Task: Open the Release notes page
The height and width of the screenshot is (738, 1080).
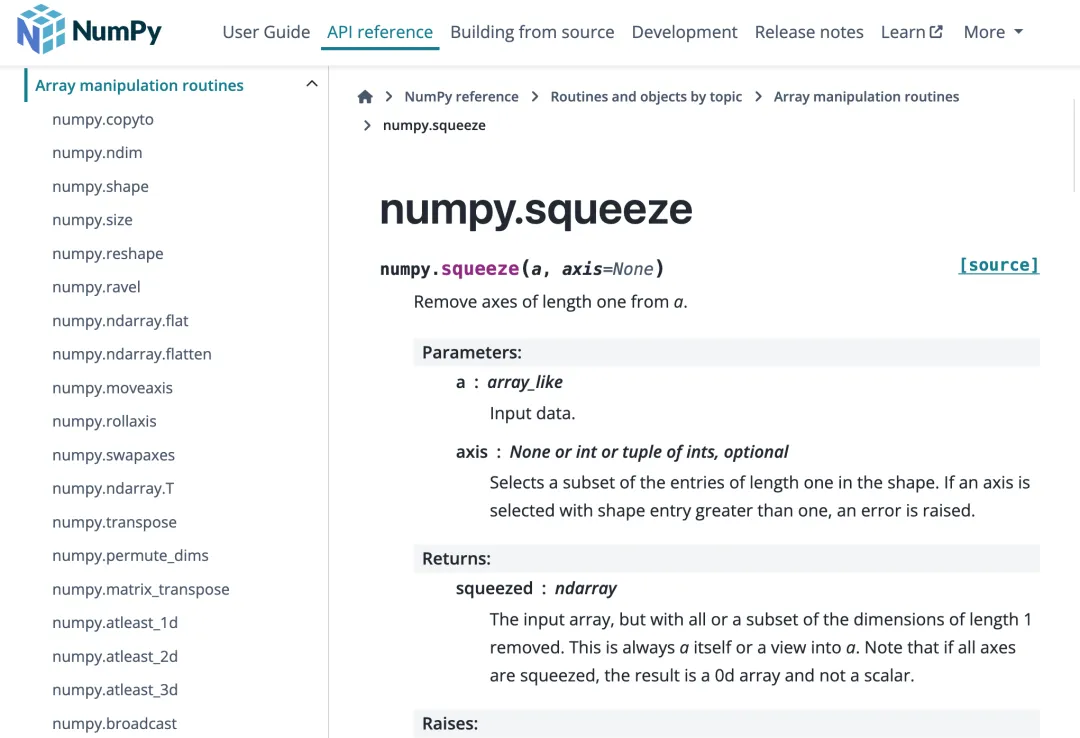Action: click(809, 32)
